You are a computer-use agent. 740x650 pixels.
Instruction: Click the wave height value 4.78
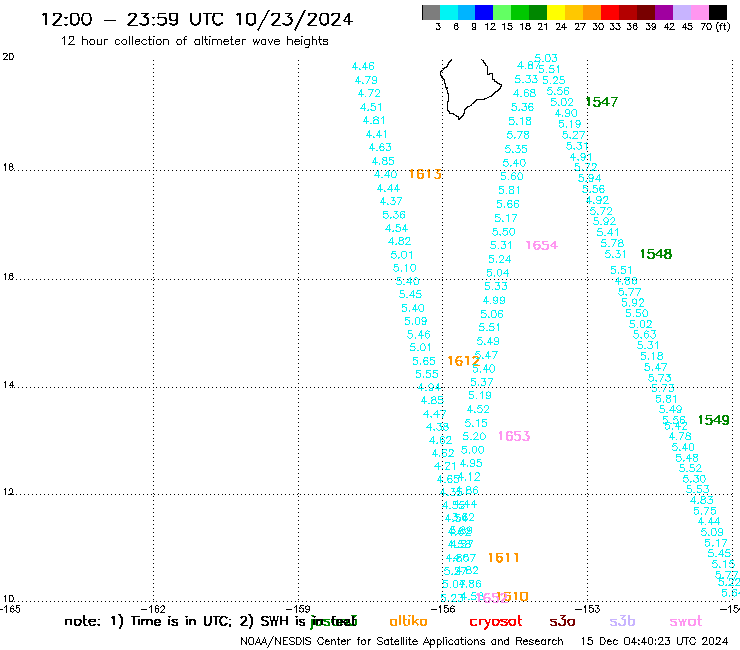(680, 436)
